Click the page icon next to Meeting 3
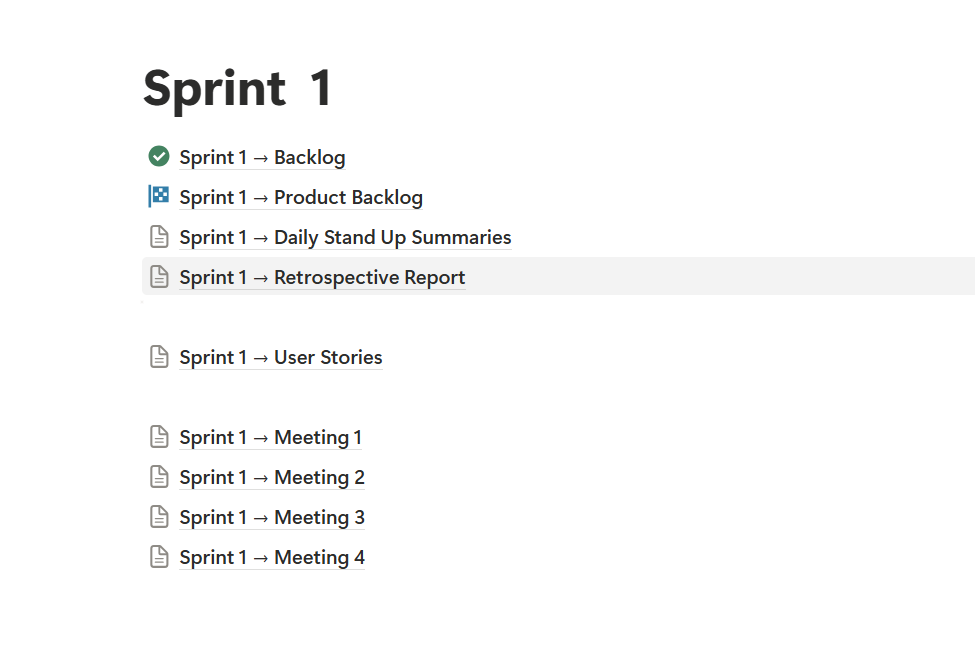975x665 pixels. pyautogui.click(x=158, y=517)
